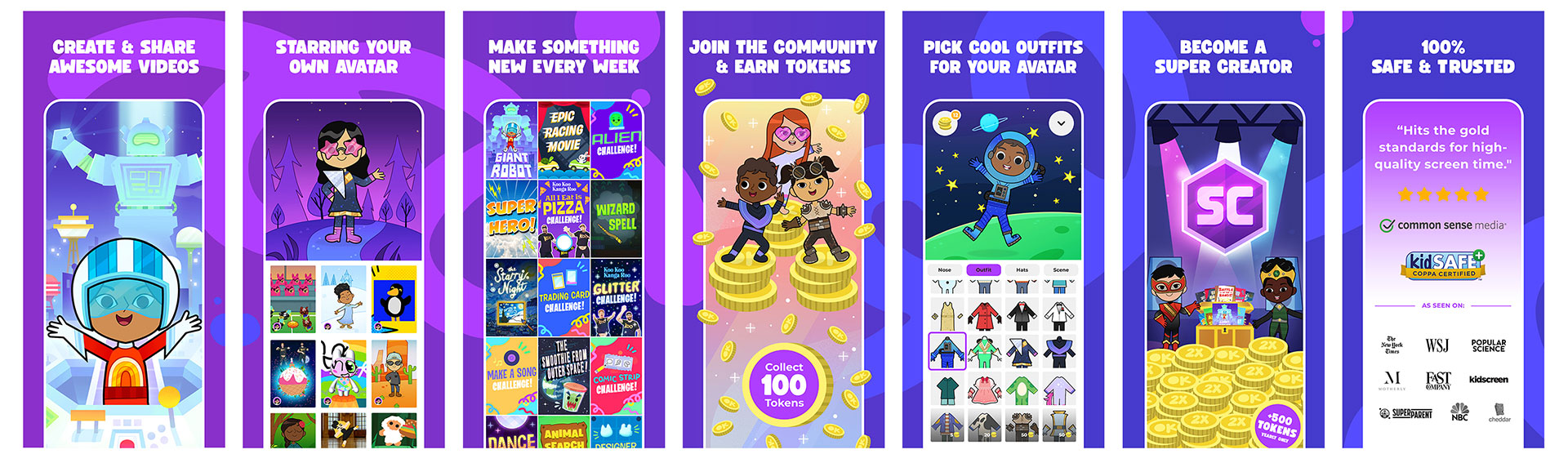Click the kidSAFE COPPA Certified seal

tap(1443, 265)
